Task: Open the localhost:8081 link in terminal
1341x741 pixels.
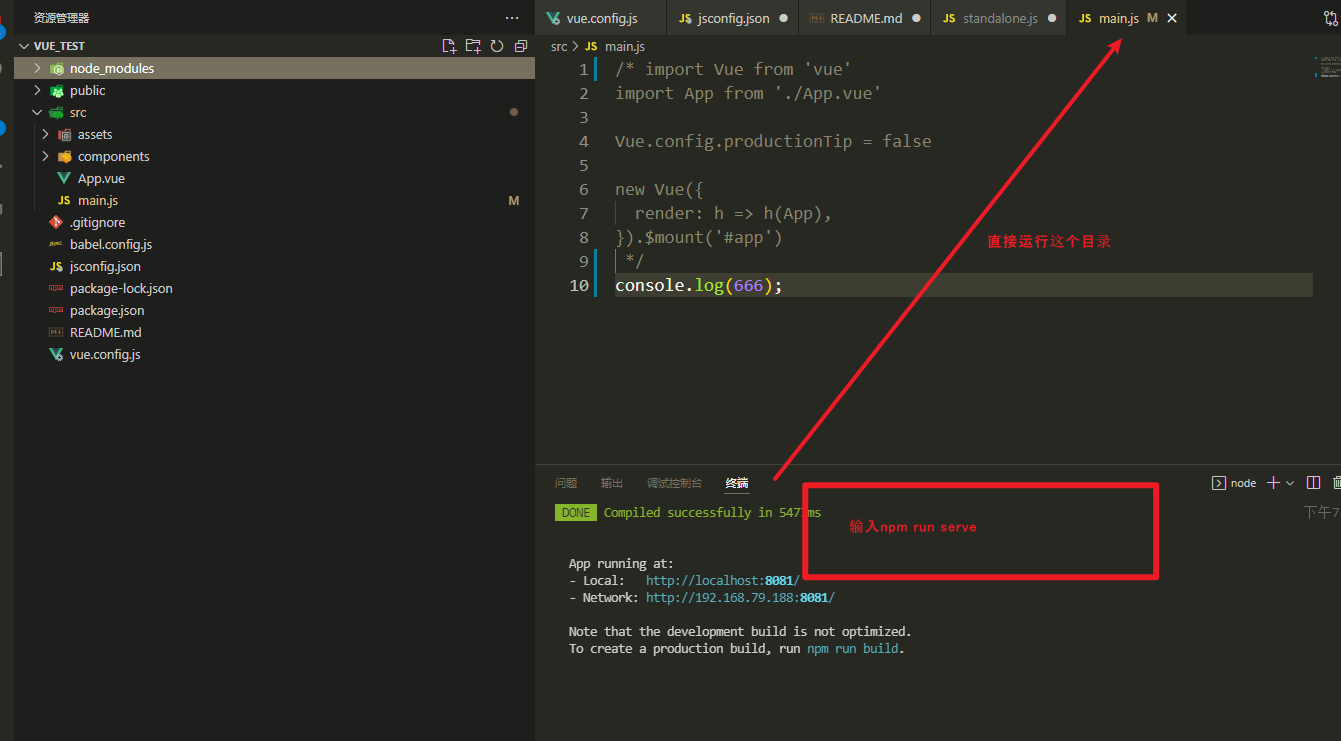Action: pyautogui.click(x=722, y=580)
